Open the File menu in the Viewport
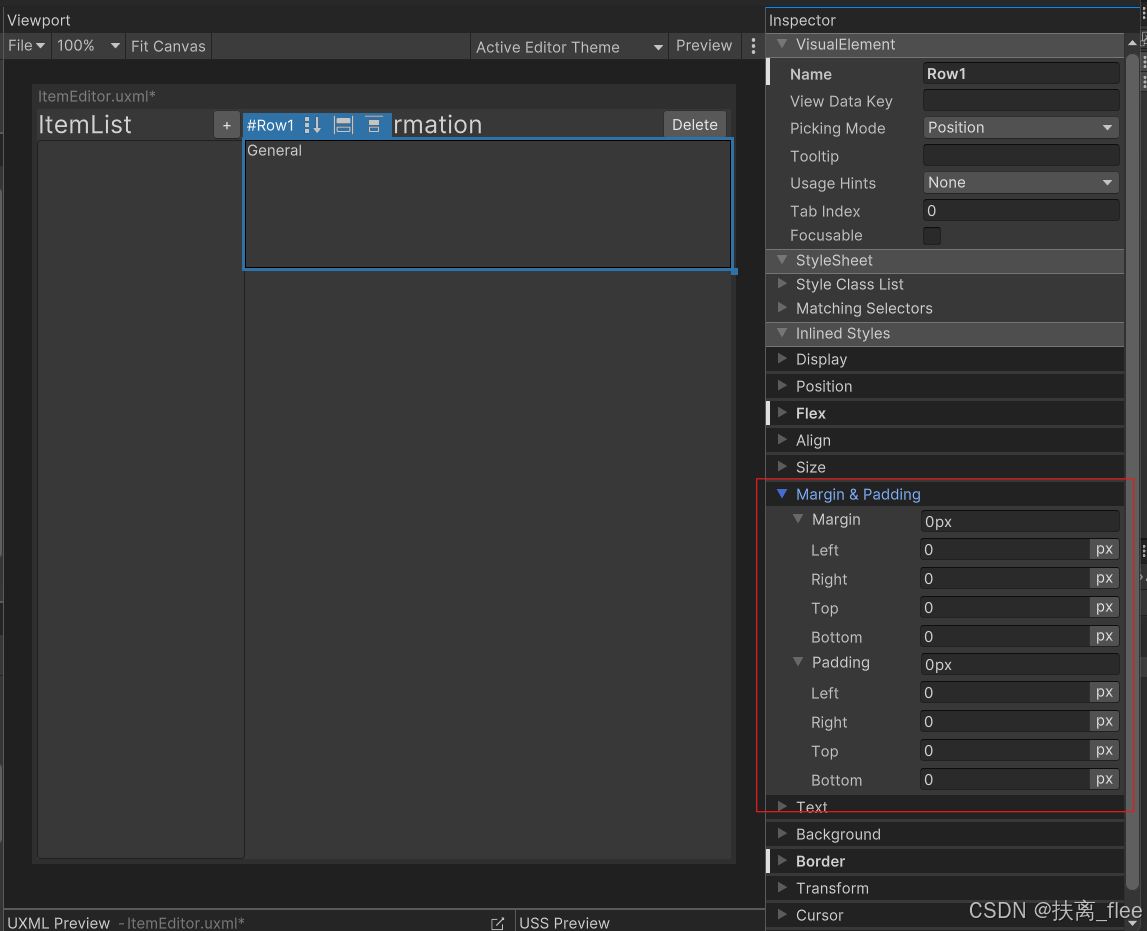 [26, 45]
